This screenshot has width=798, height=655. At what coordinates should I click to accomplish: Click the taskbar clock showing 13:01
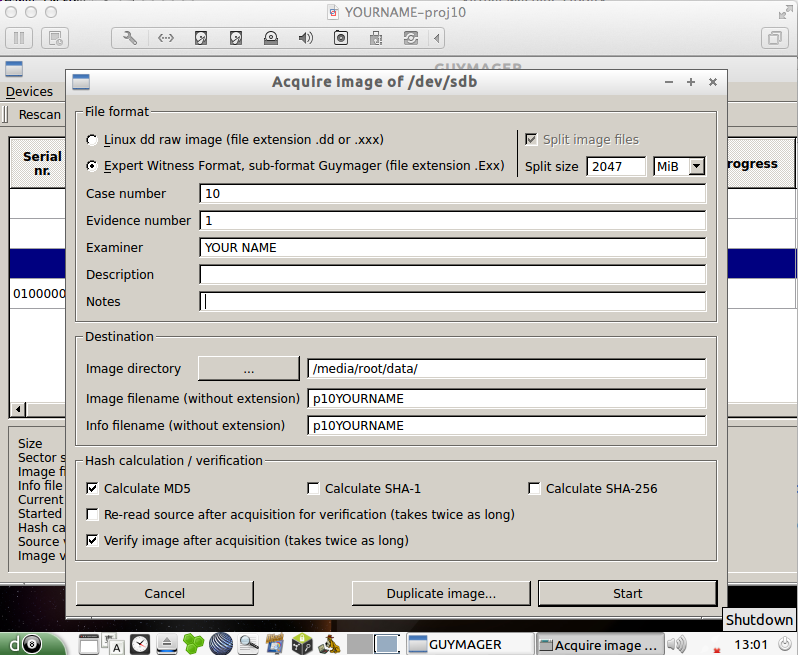coord(751,644)
